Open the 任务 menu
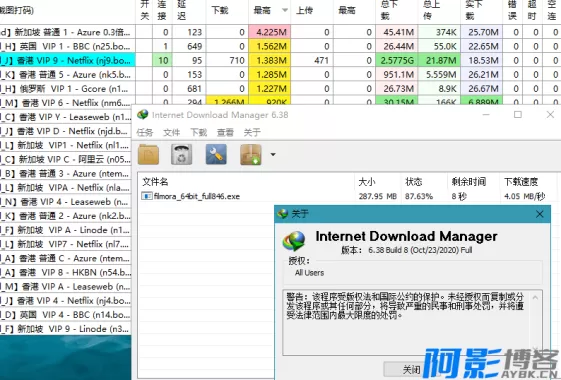Viewport: 561px width, 380px height. click(145, 132)
